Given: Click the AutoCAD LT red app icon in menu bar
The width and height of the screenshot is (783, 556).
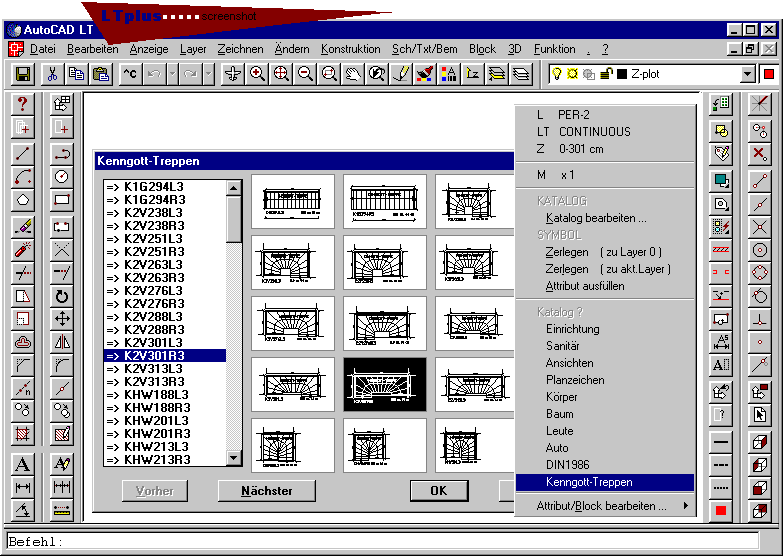Looking at the screenshot, I should 16,49.
